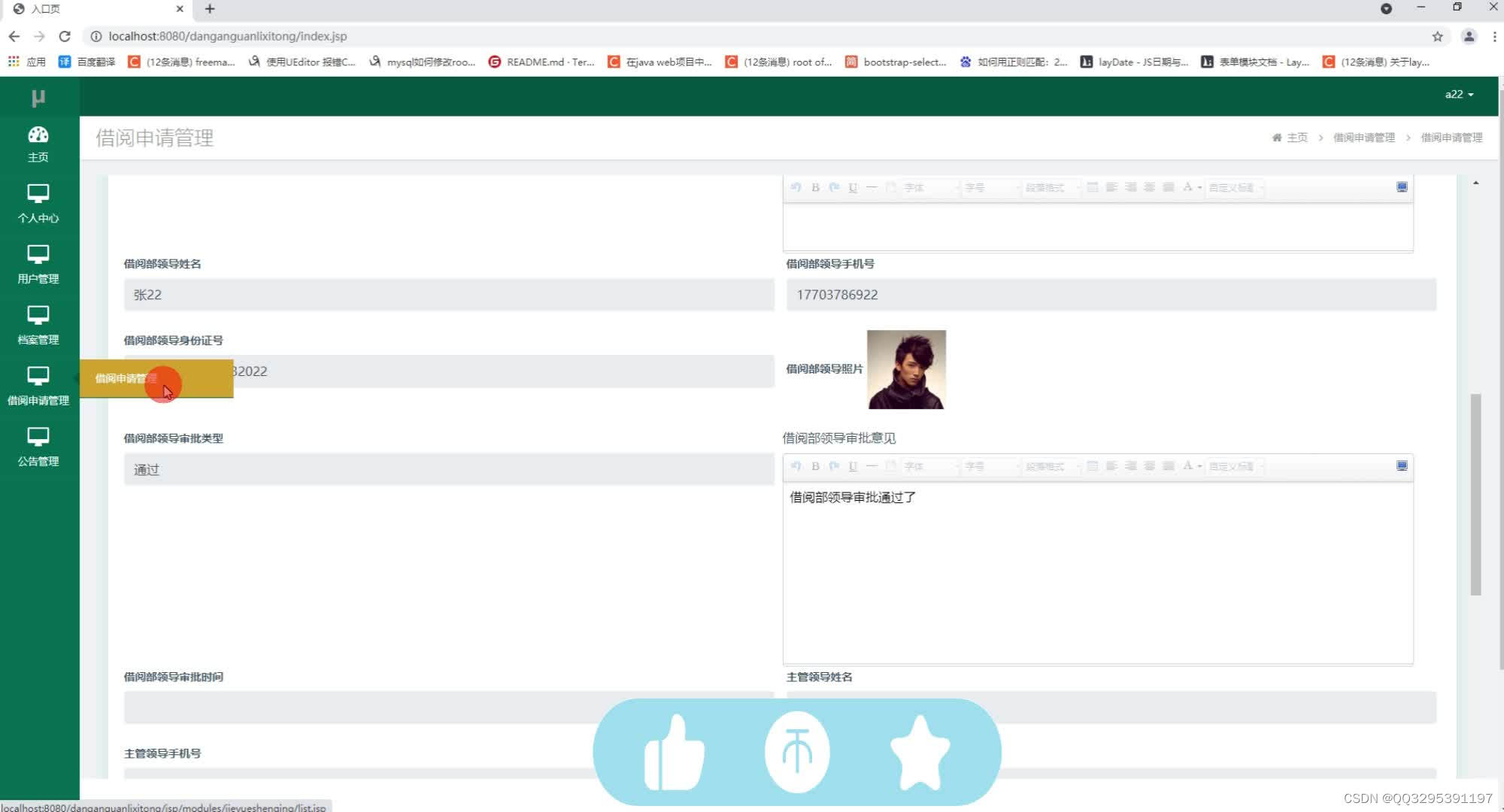Click the scroll-up arrow of the form panel
The height and width of the screenshot is (812, 1504).
pos(1475,183)
